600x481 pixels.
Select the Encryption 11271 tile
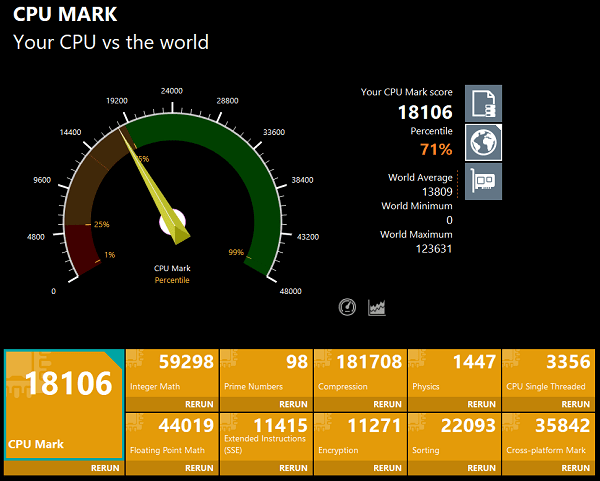click(x=360, y=437)
